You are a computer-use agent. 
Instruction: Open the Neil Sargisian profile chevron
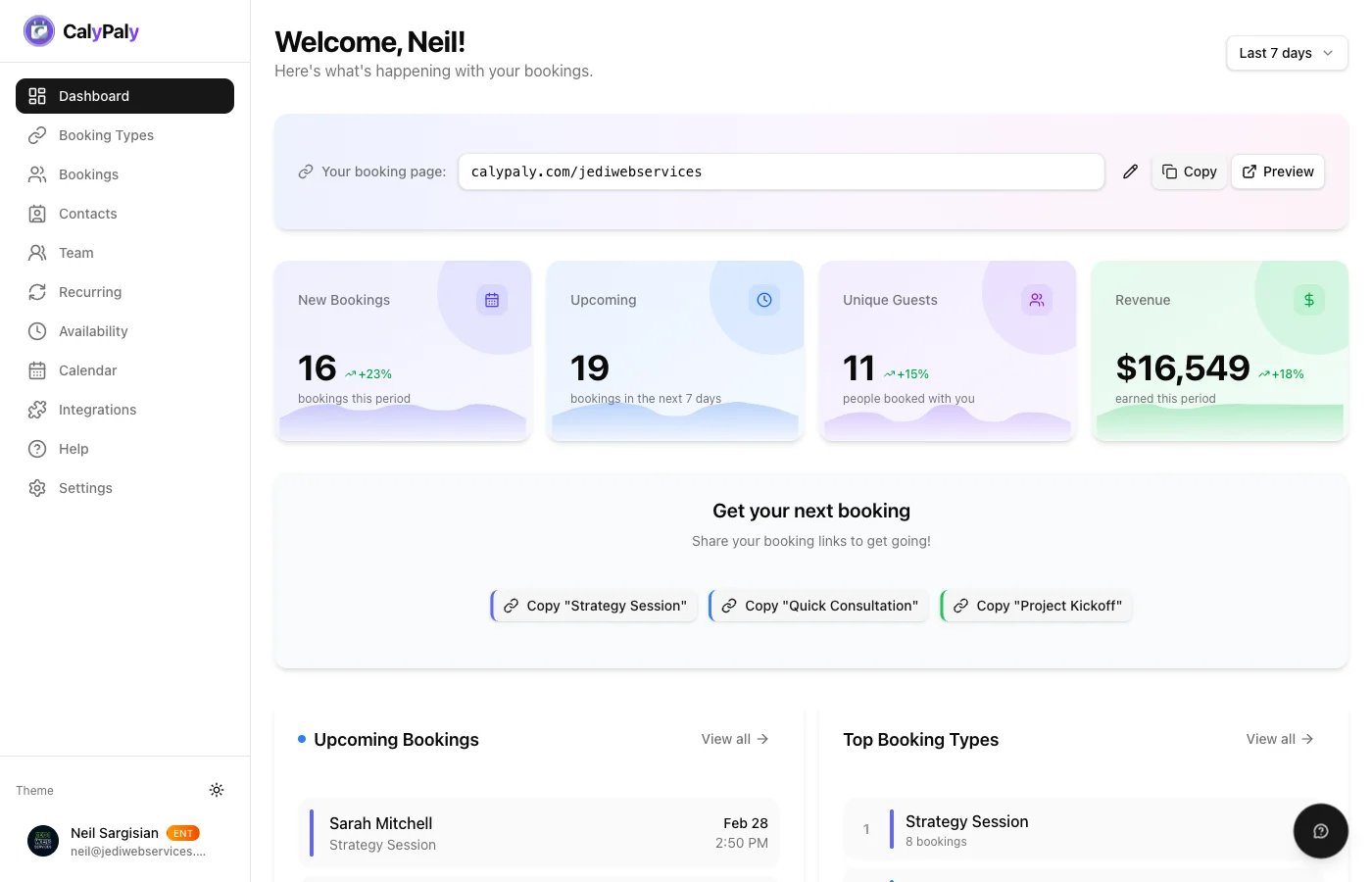click(124, 841)
